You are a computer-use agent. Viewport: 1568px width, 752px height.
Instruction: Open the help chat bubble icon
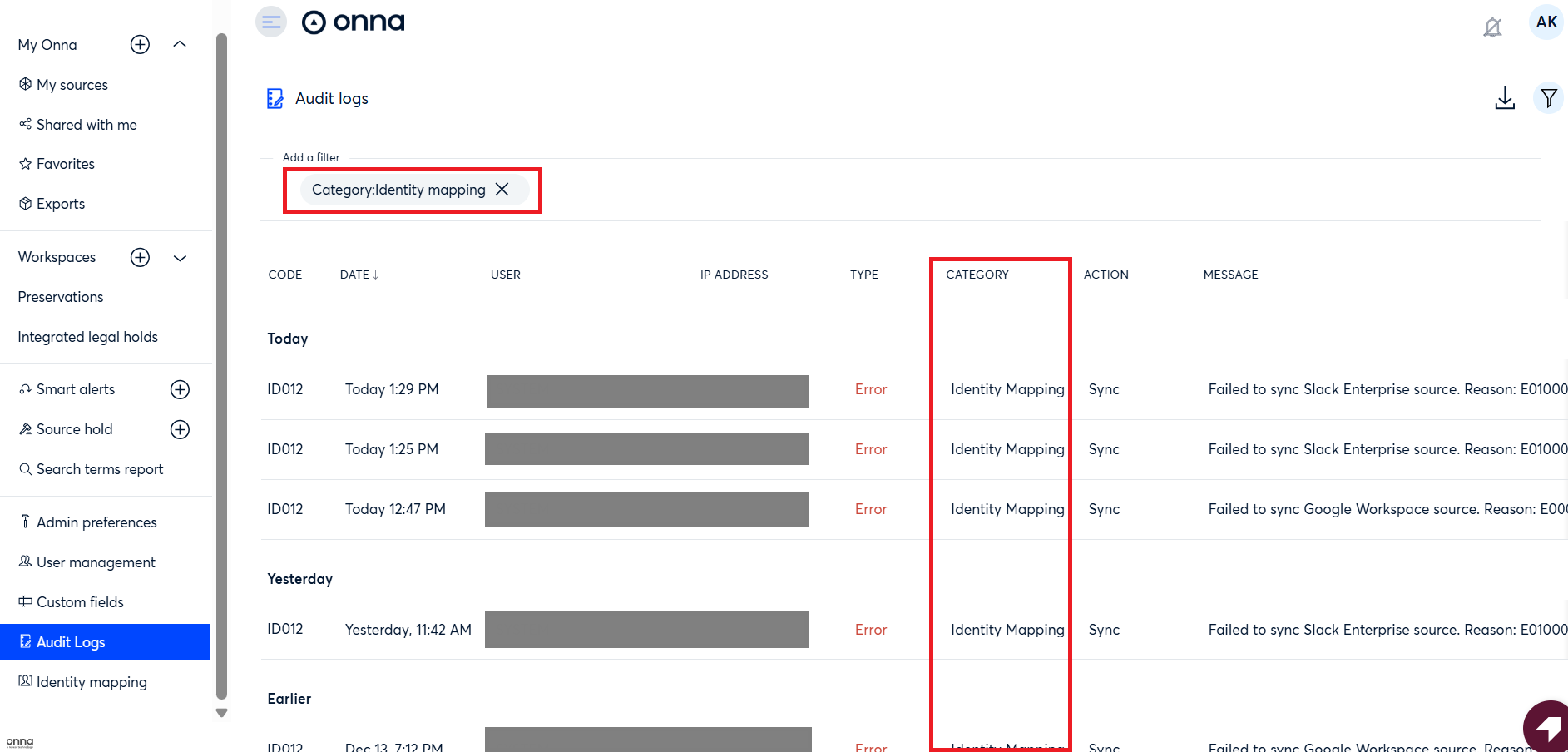pyautogui.click(x=1548, y=727)
